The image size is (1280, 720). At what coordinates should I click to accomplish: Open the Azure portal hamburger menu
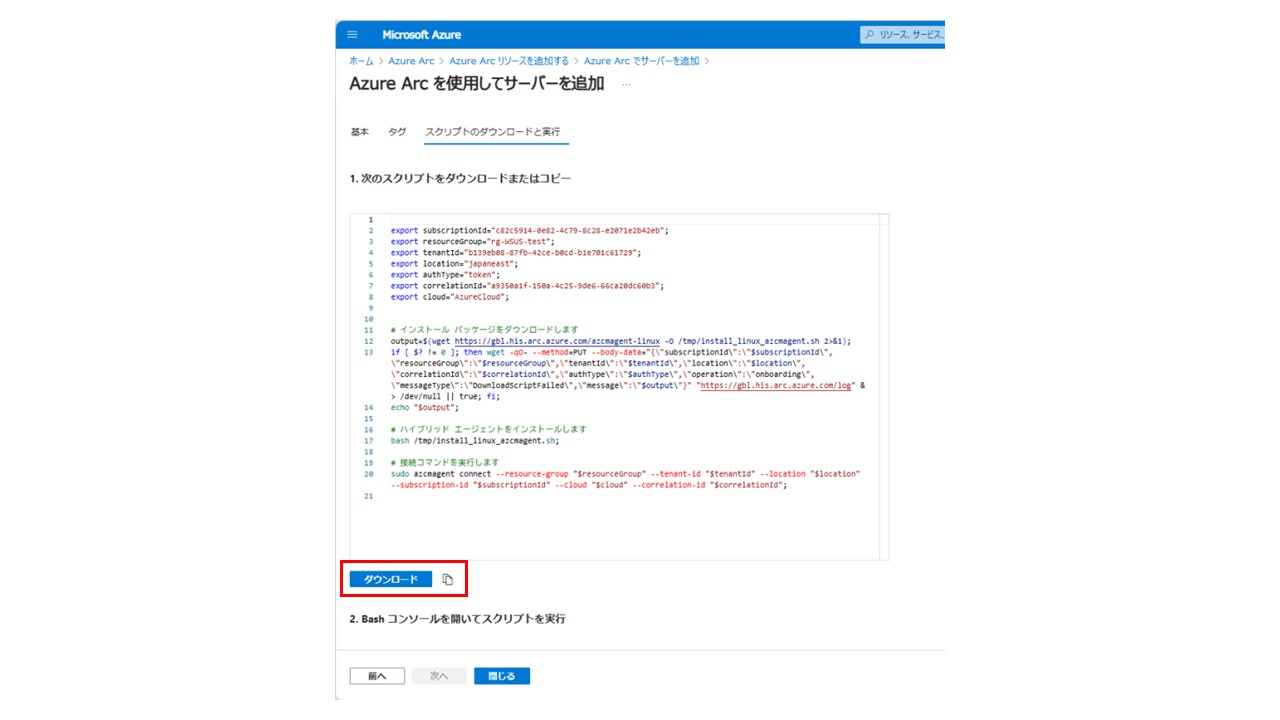[x=351, y=34]
